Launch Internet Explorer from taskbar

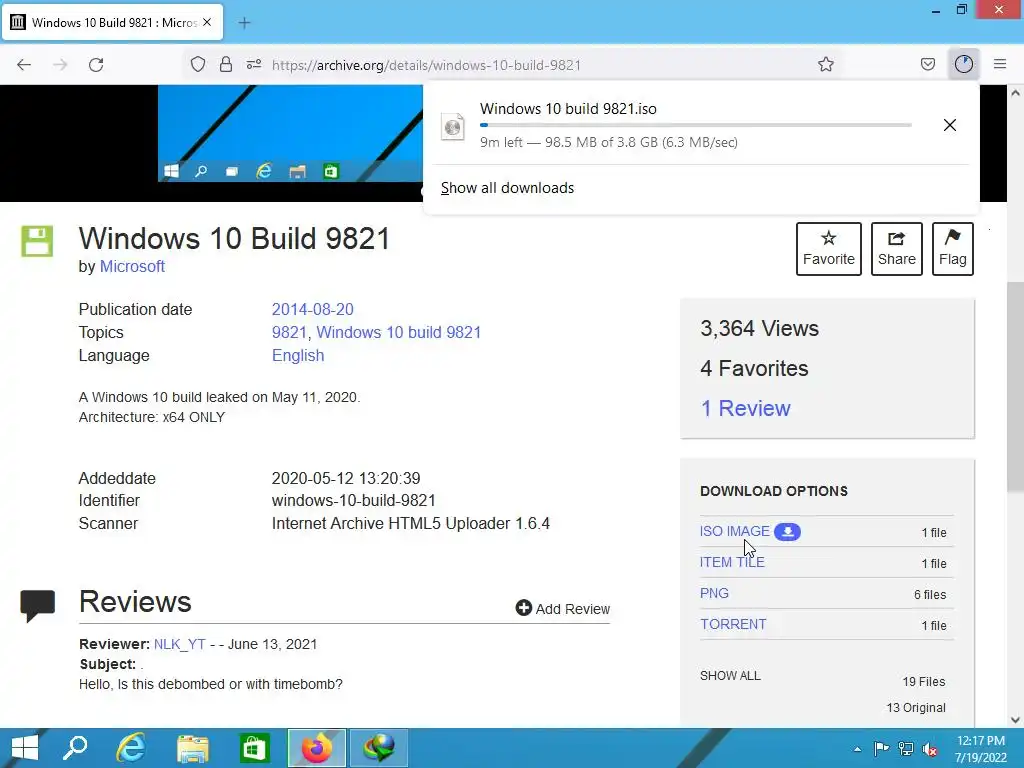click(x=131, y=748)
